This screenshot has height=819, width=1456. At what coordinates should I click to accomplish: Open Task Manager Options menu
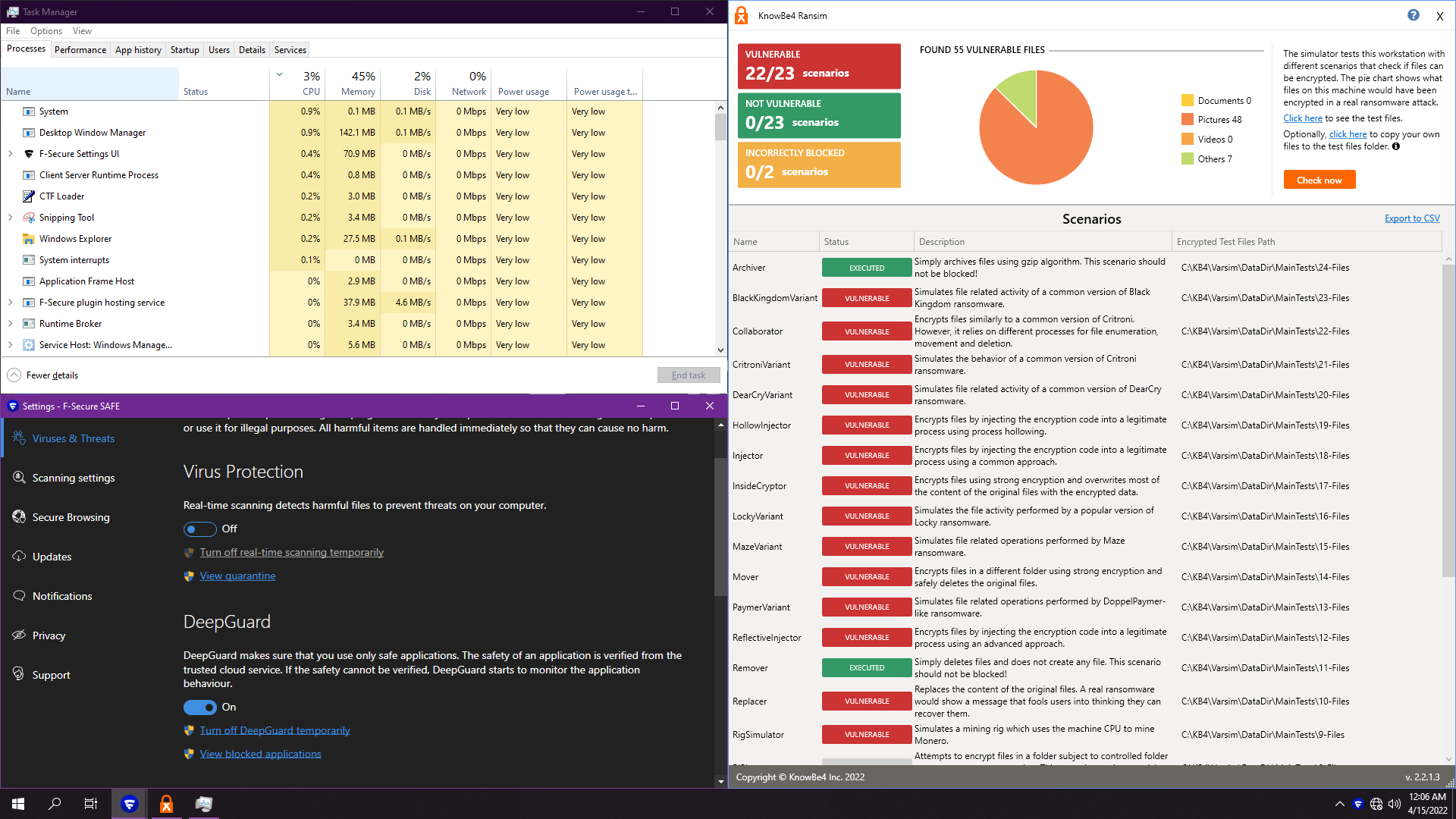(46, 31)
